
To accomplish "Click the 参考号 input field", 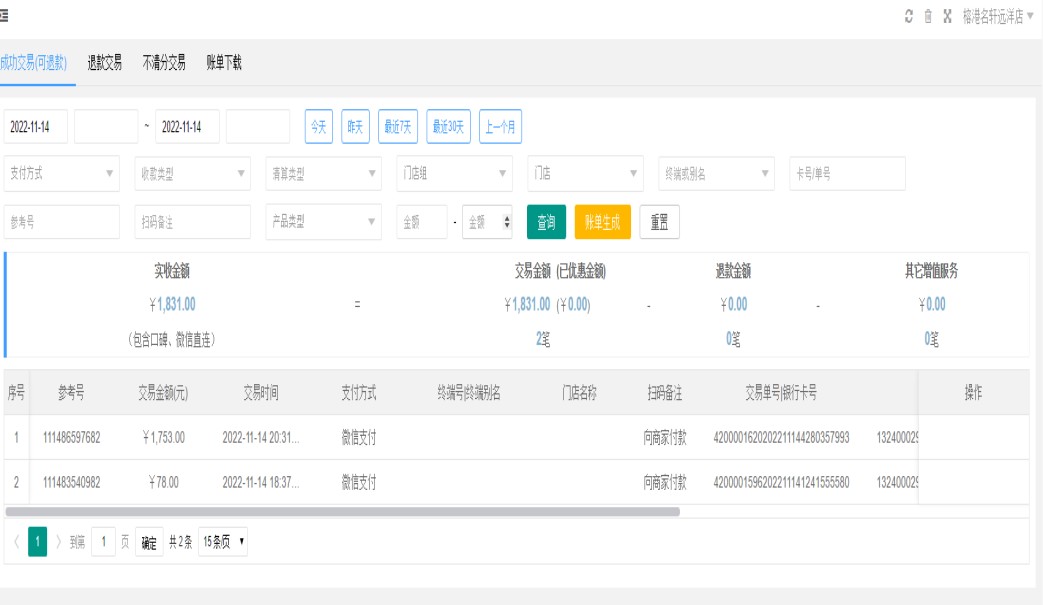I will (61, 222).
